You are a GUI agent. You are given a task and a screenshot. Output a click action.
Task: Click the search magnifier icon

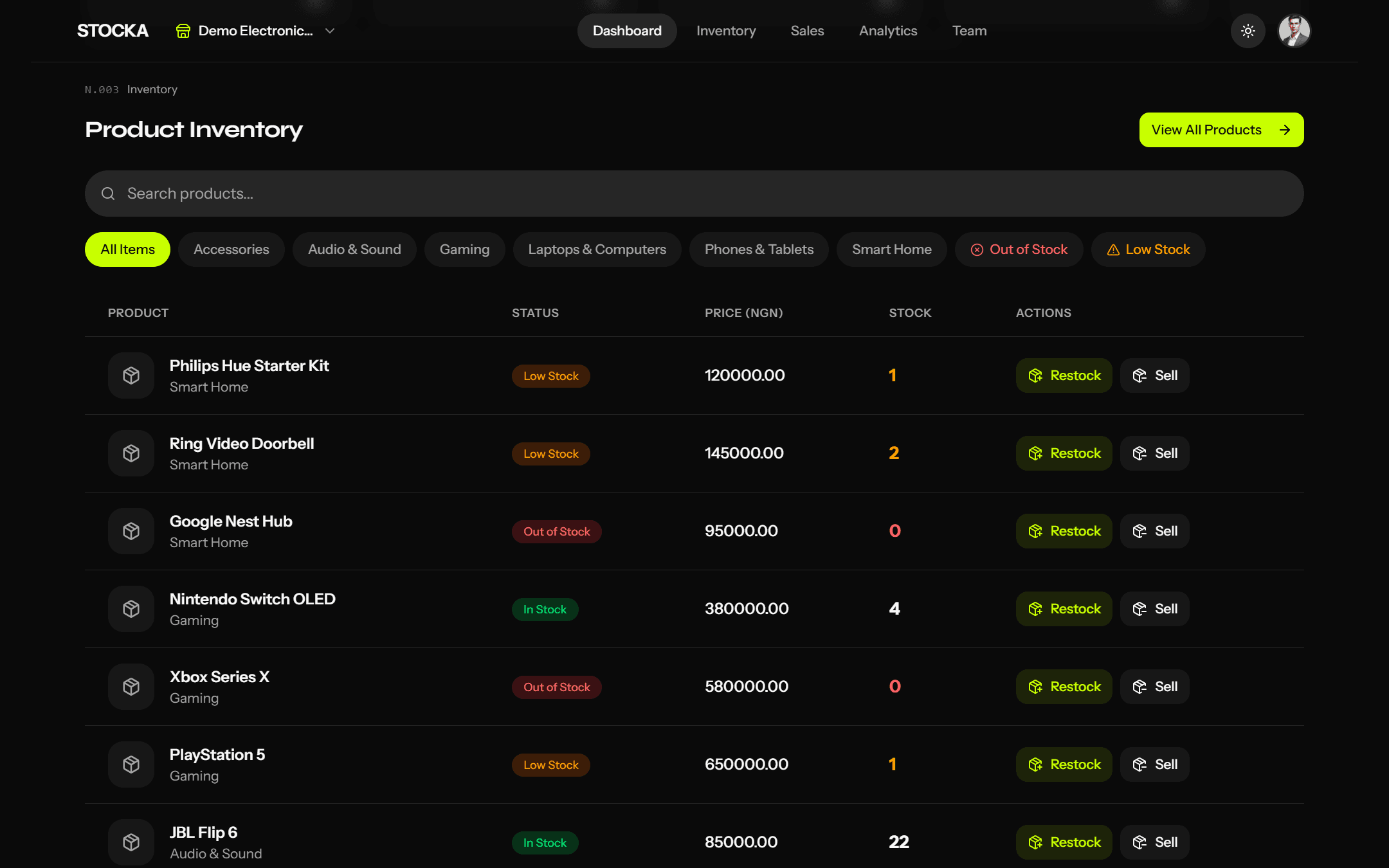(108, 194)
